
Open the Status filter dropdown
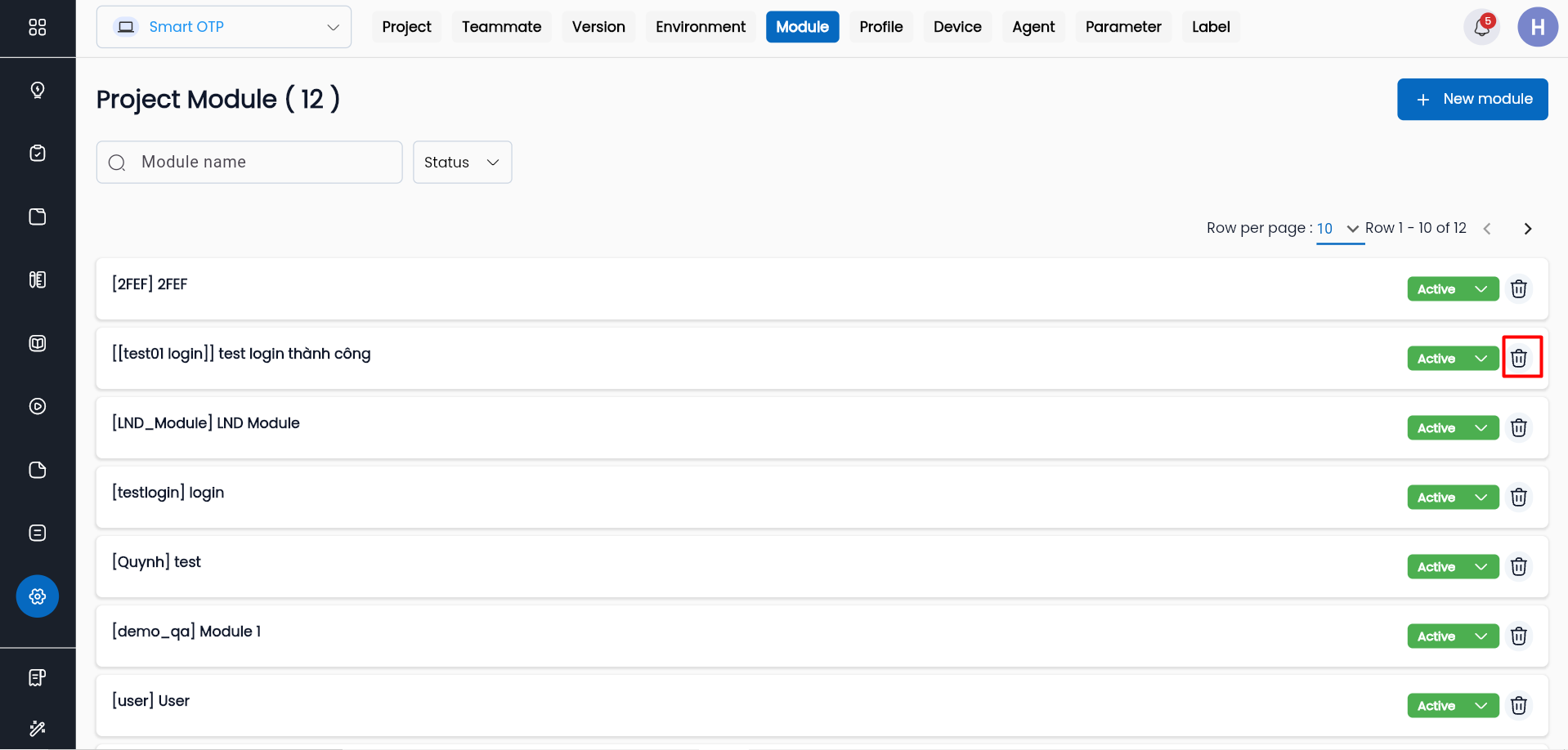(x=462, y=163)
